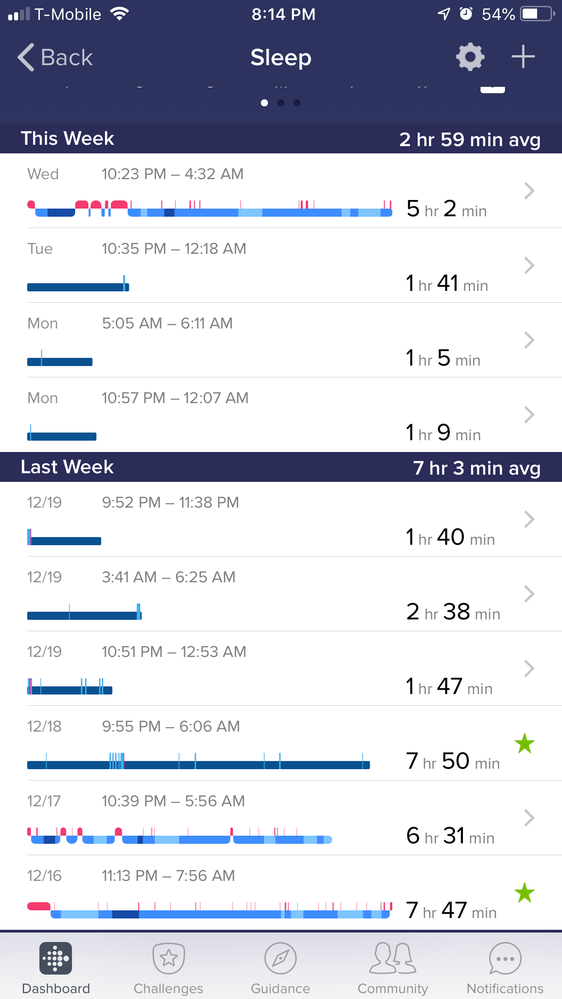Viewport: 562px width, 999px height.
Task: Tap the Wed sleep stages graph bar
Action: [210, 208]
